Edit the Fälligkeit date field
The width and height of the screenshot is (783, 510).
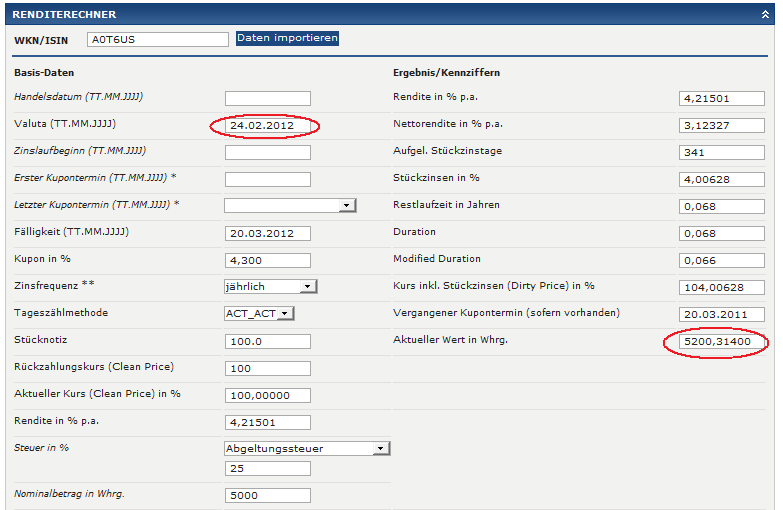pyautogui.click(x=267, y=233)
